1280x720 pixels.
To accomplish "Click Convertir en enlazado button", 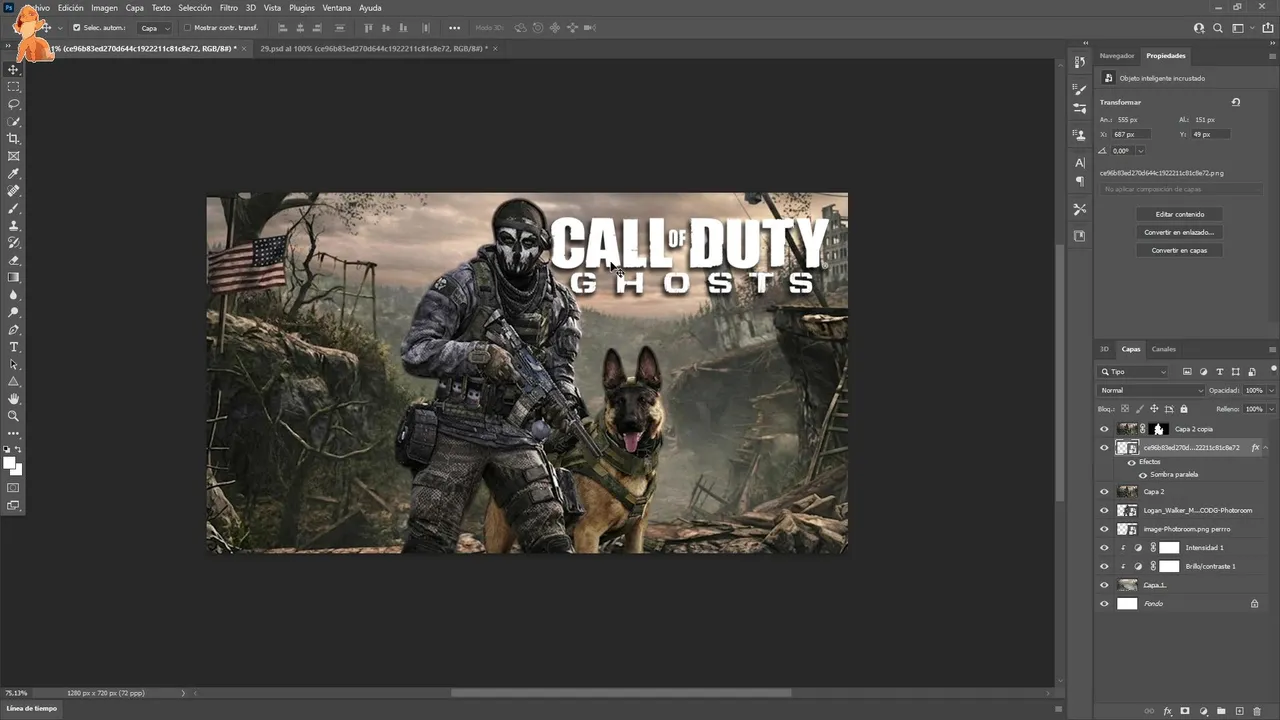I will pos(1180,232).
